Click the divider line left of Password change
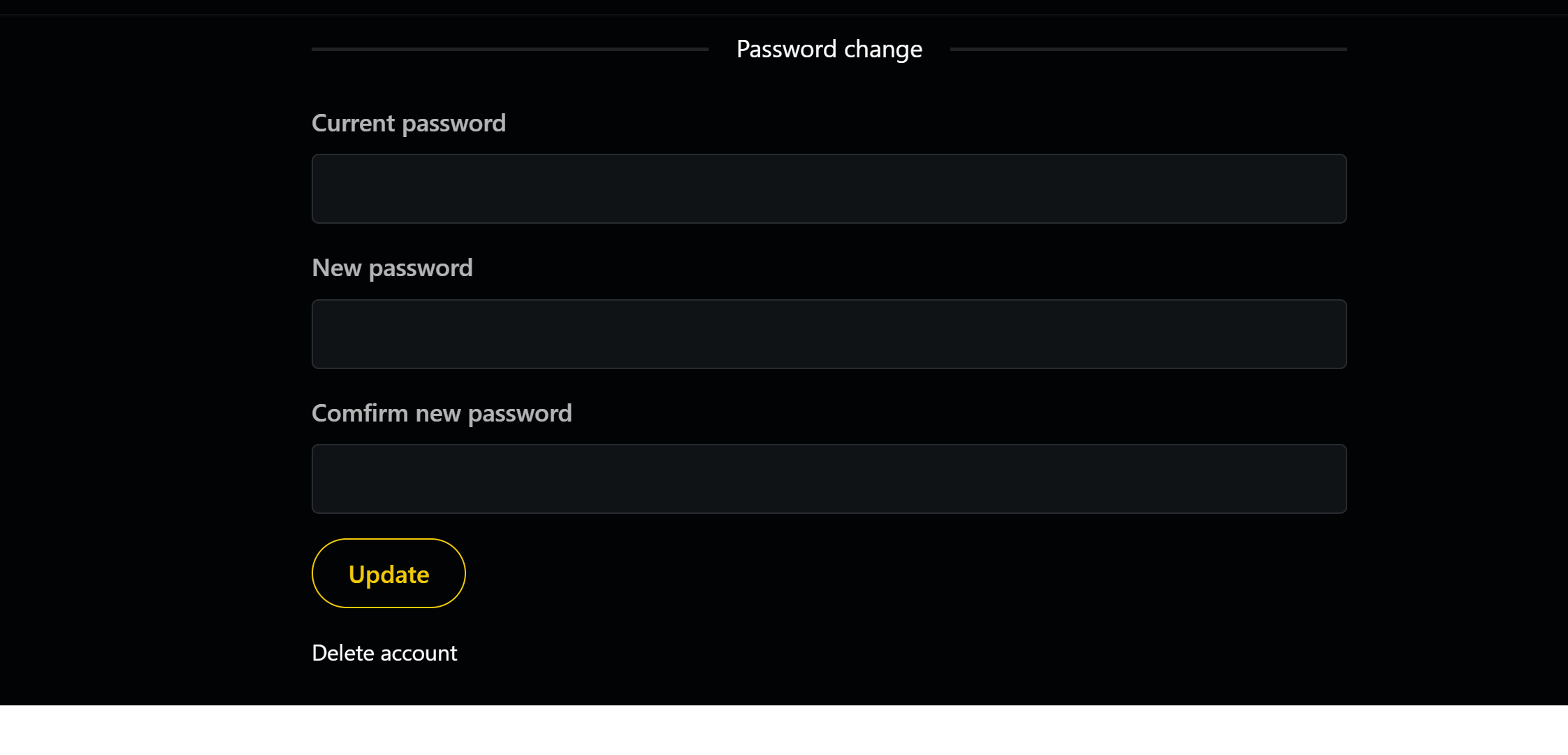Viewport: 1568px width, 755px height. pyautogui.click(x=510, y=50)
